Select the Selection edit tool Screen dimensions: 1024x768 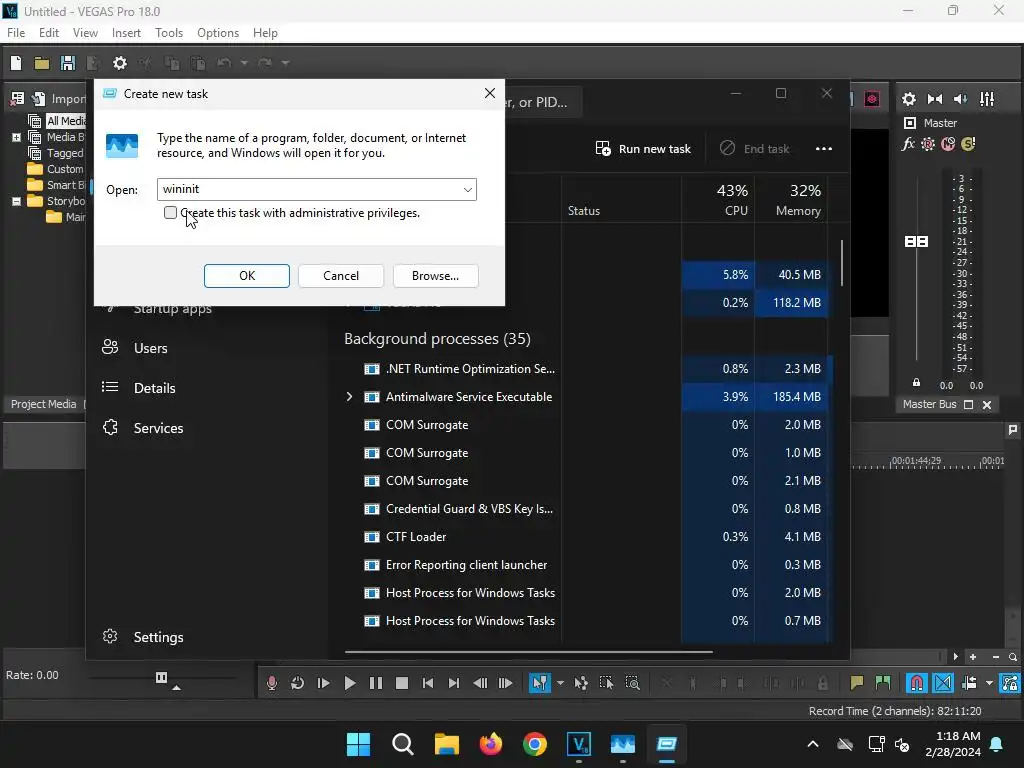tap(607, 683)
